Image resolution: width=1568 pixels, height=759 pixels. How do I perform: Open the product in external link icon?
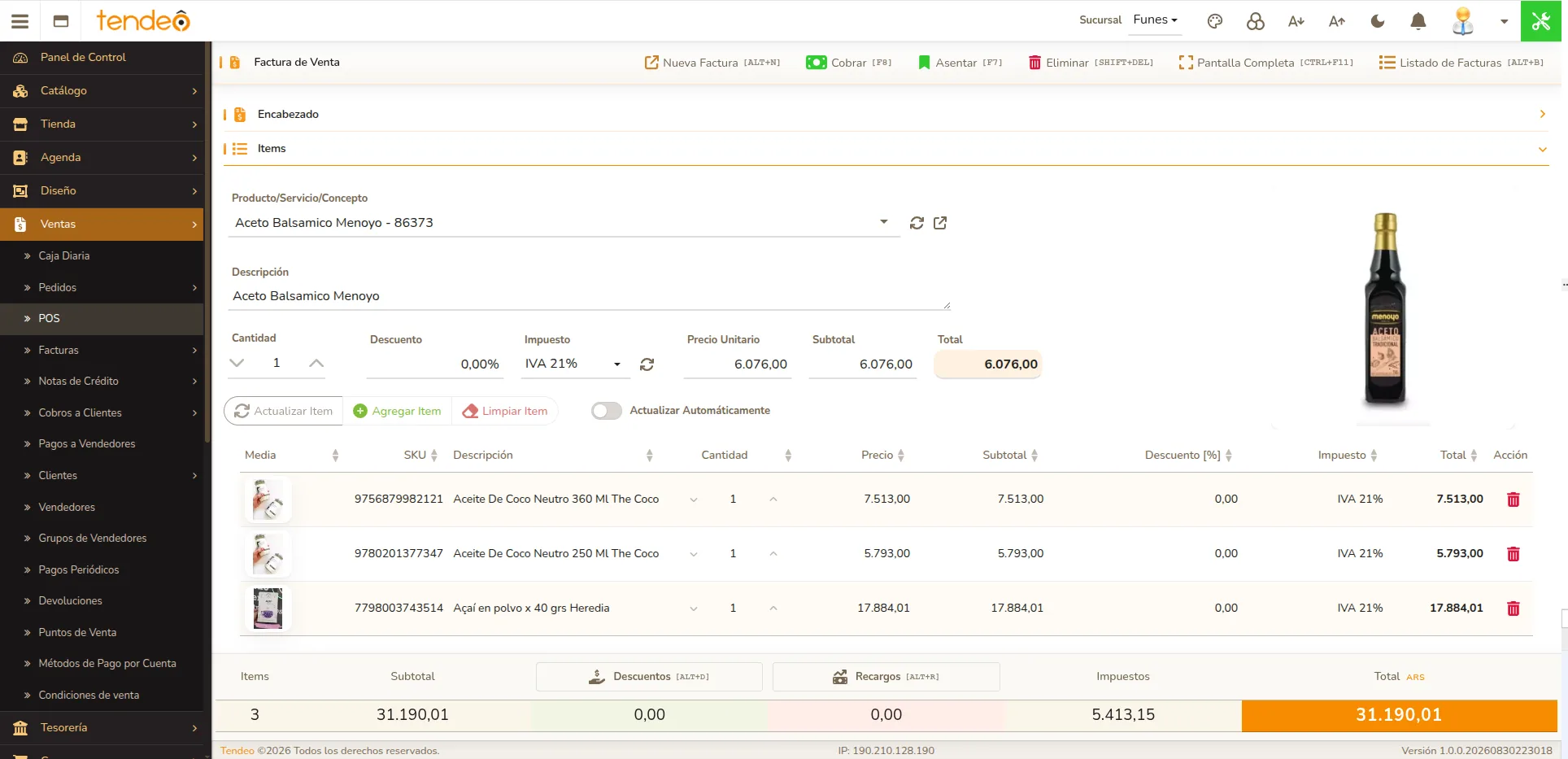[x=940, y=223]
